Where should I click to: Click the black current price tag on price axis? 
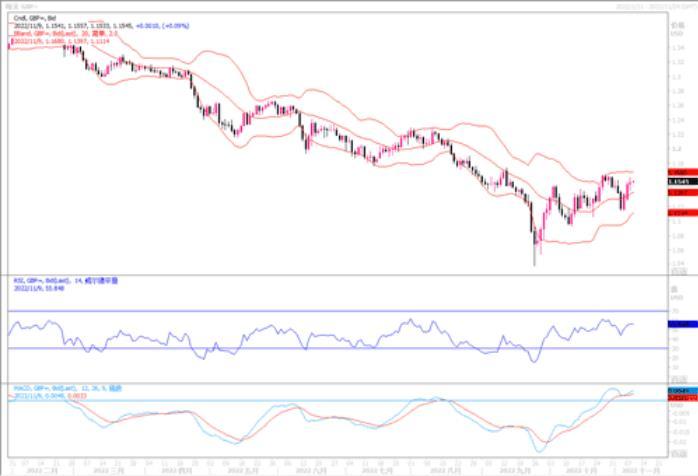coord(677,182)
